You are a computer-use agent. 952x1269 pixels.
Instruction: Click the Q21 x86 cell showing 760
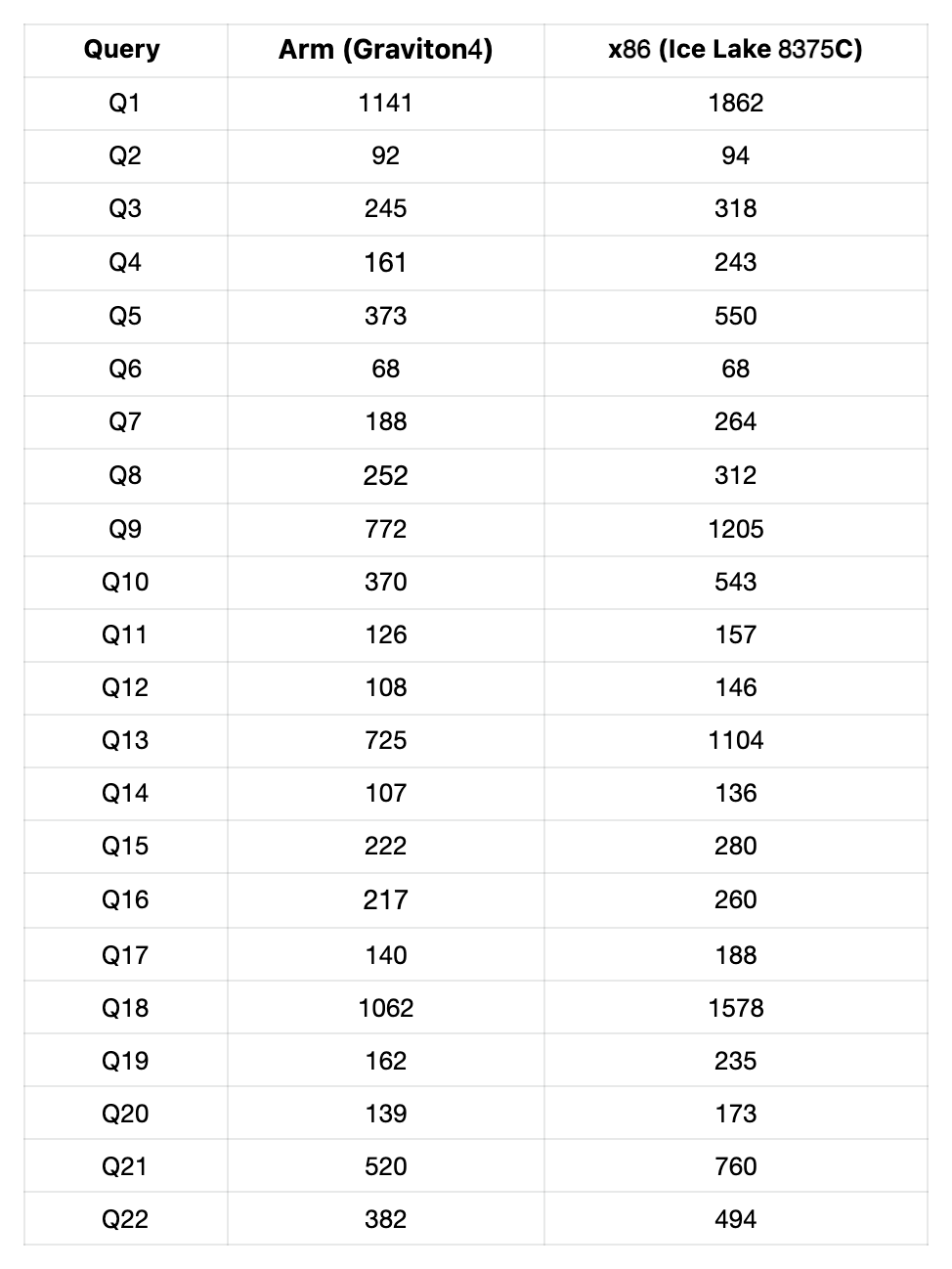pos(735,1166)
